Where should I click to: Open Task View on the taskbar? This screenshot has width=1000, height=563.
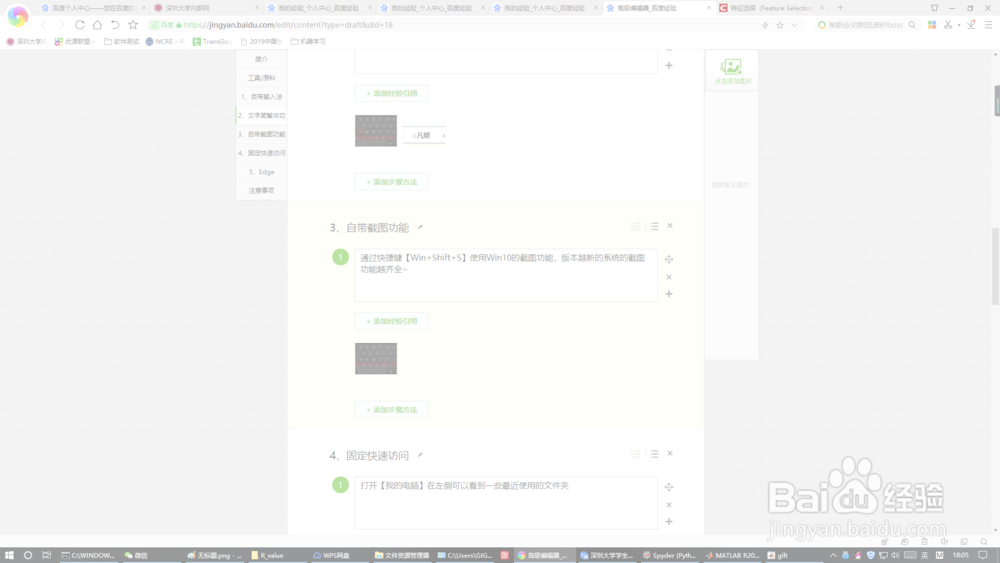point(47,555)
